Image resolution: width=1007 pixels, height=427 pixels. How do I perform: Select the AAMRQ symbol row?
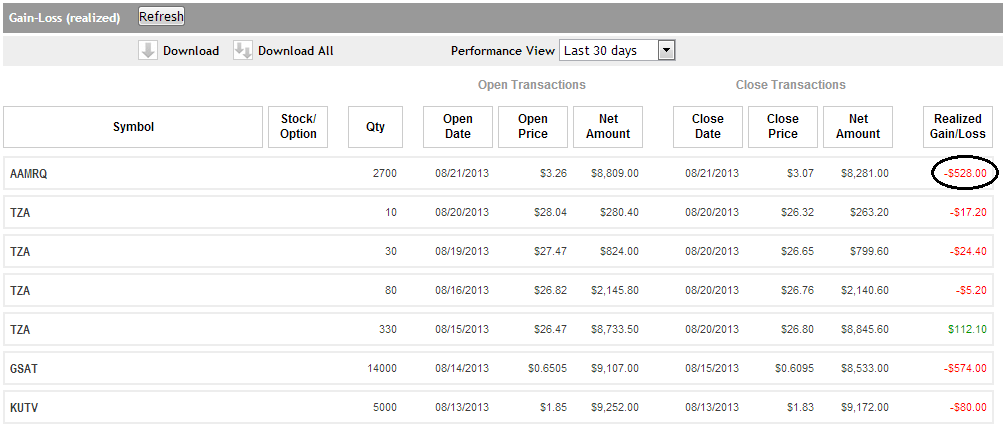(x=29, y=174)
